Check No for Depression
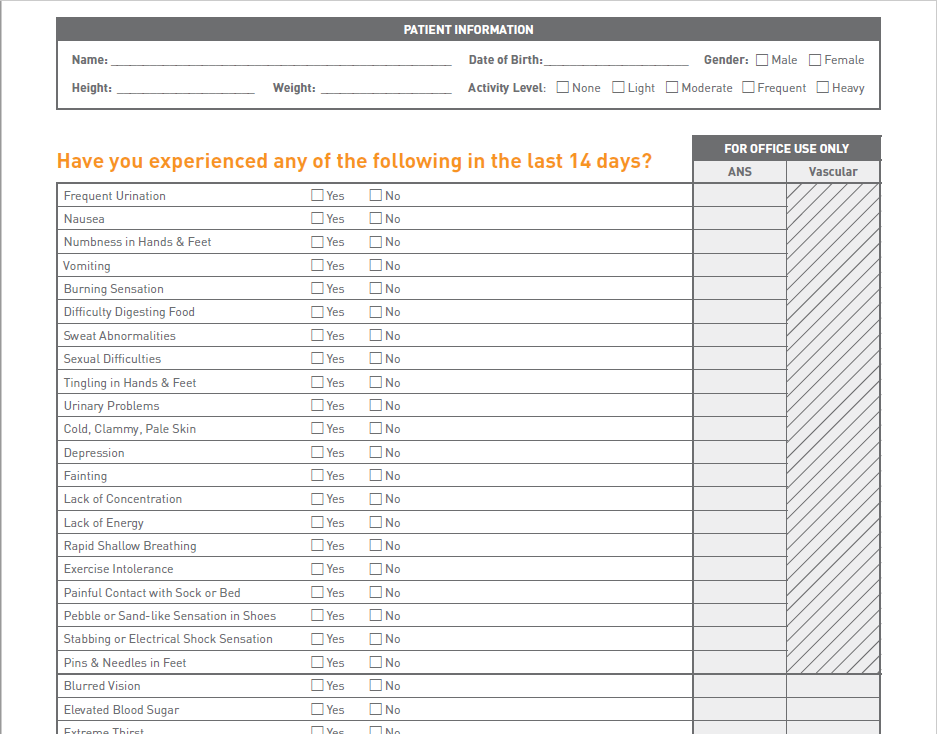Image resolution: width=937 pixels, height=734 pixels. (x=376, y=452)
